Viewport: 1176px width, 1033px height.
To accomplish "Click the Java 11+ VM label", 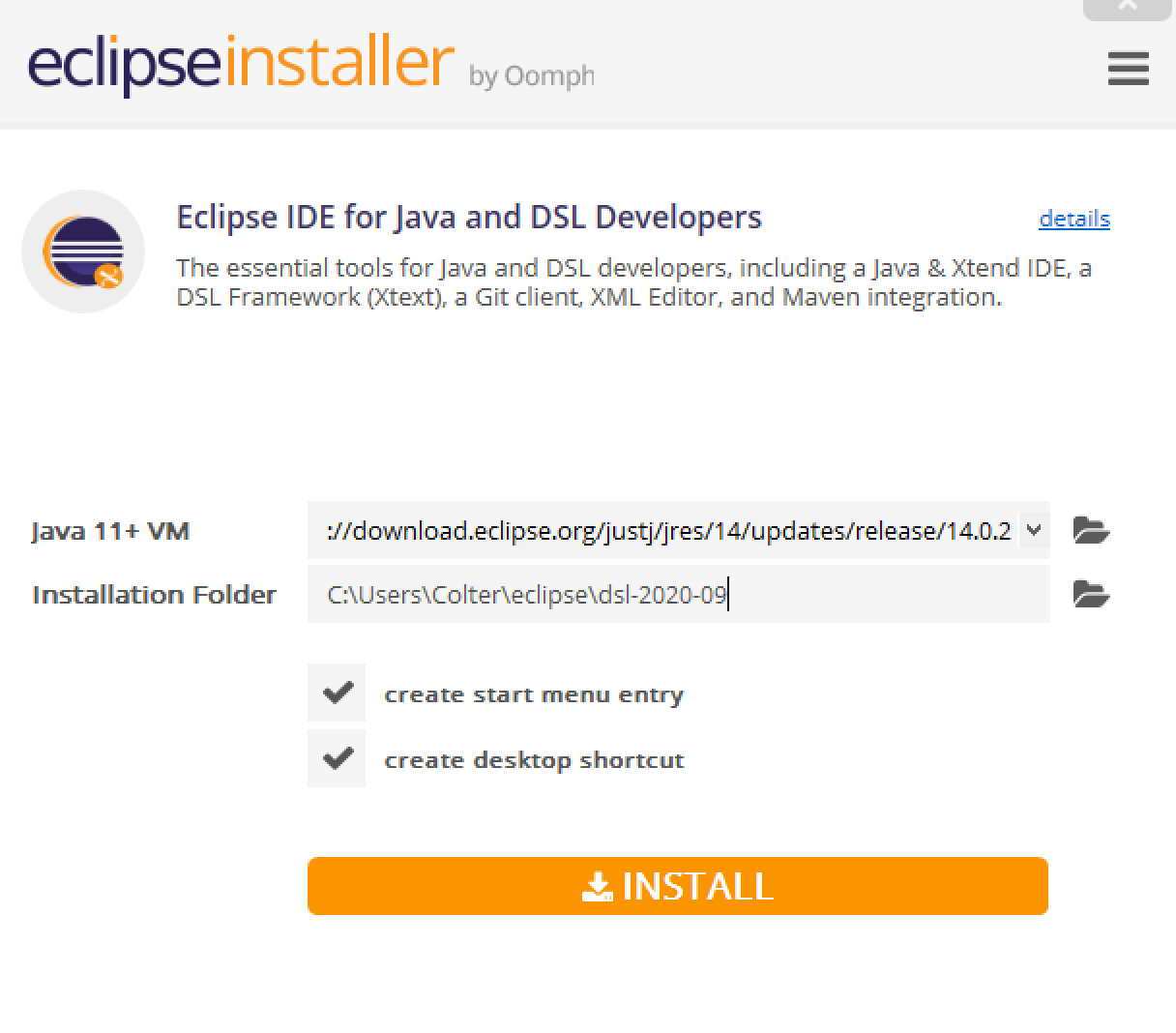I will pos(111,530).
